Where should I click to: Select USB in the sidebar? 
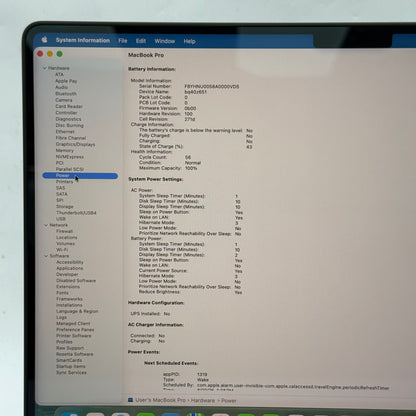click(61, 219)
